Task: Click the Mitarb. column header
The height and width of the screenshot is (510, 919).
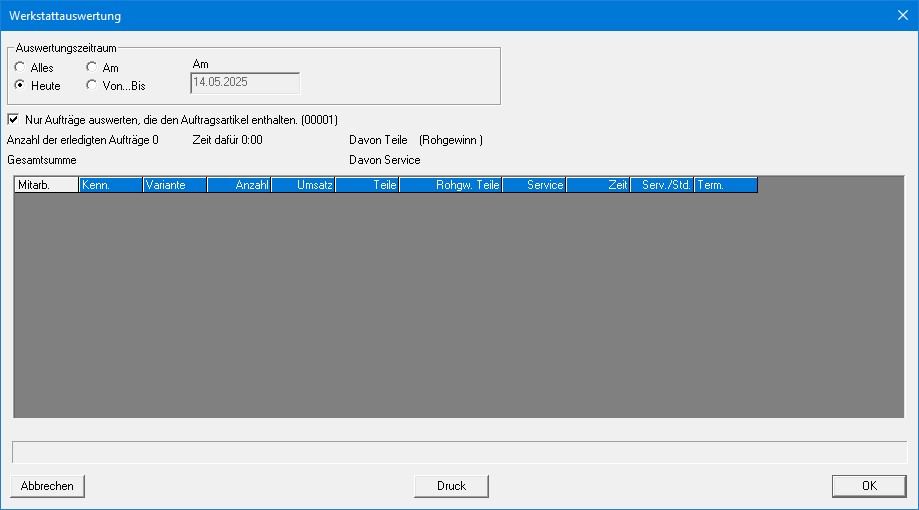Action: (46, 185)
